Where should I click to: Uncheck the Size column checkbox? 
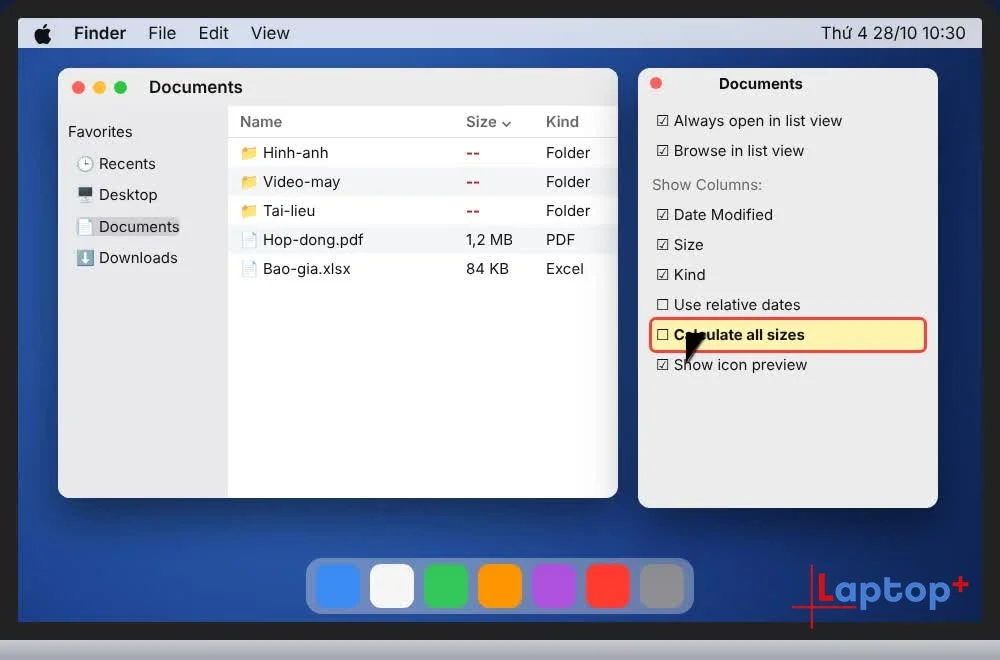point(663,244)
